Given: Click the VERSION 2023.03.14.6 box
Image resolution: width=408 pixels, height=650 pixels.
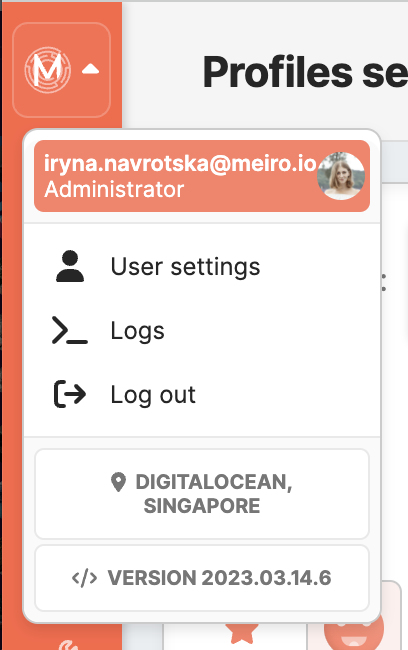Looking at the screenshot, I should tap(202, 578).
